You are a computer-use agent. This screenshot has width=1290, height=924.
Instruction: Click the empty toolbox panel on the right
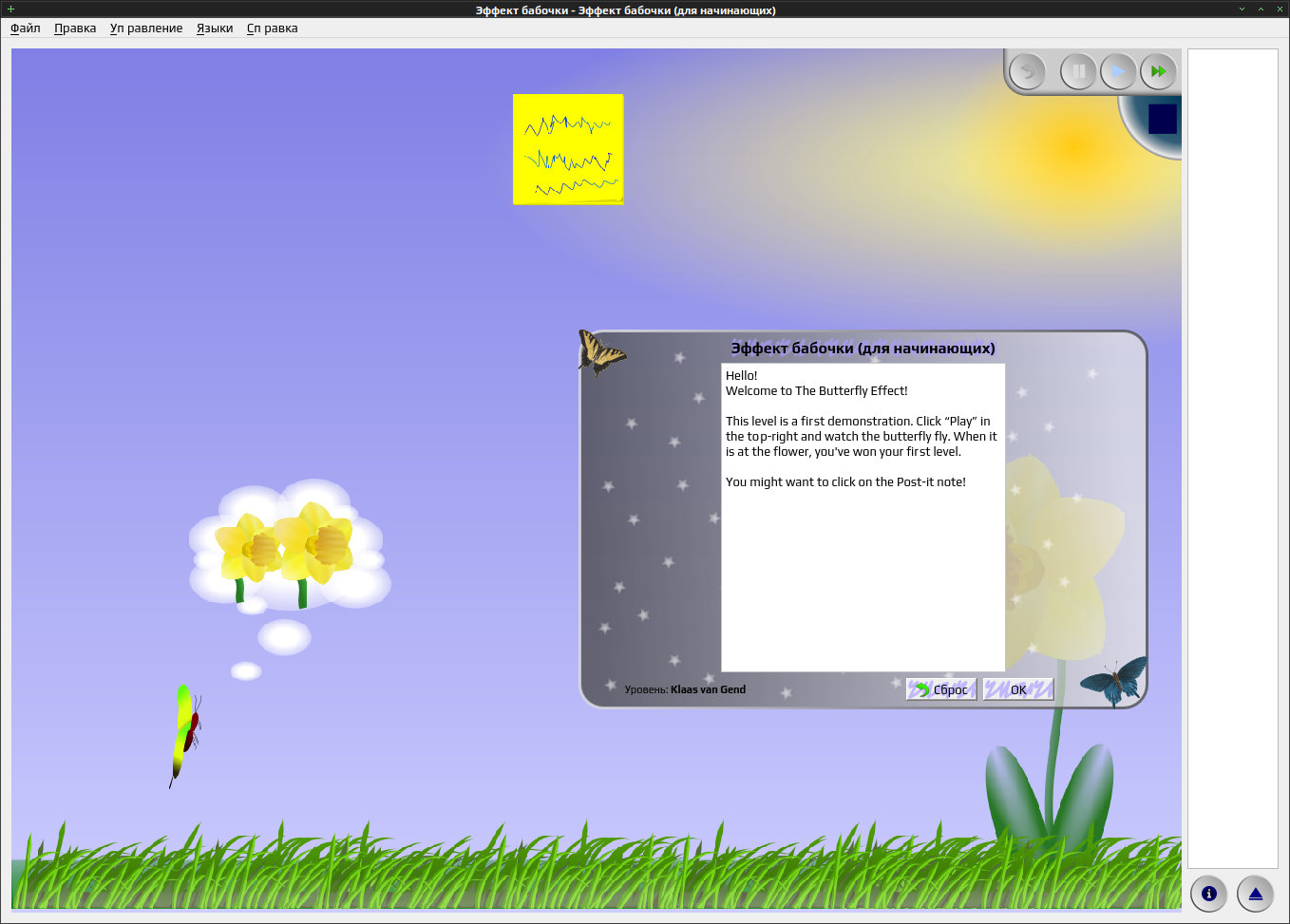point(1233,458)
